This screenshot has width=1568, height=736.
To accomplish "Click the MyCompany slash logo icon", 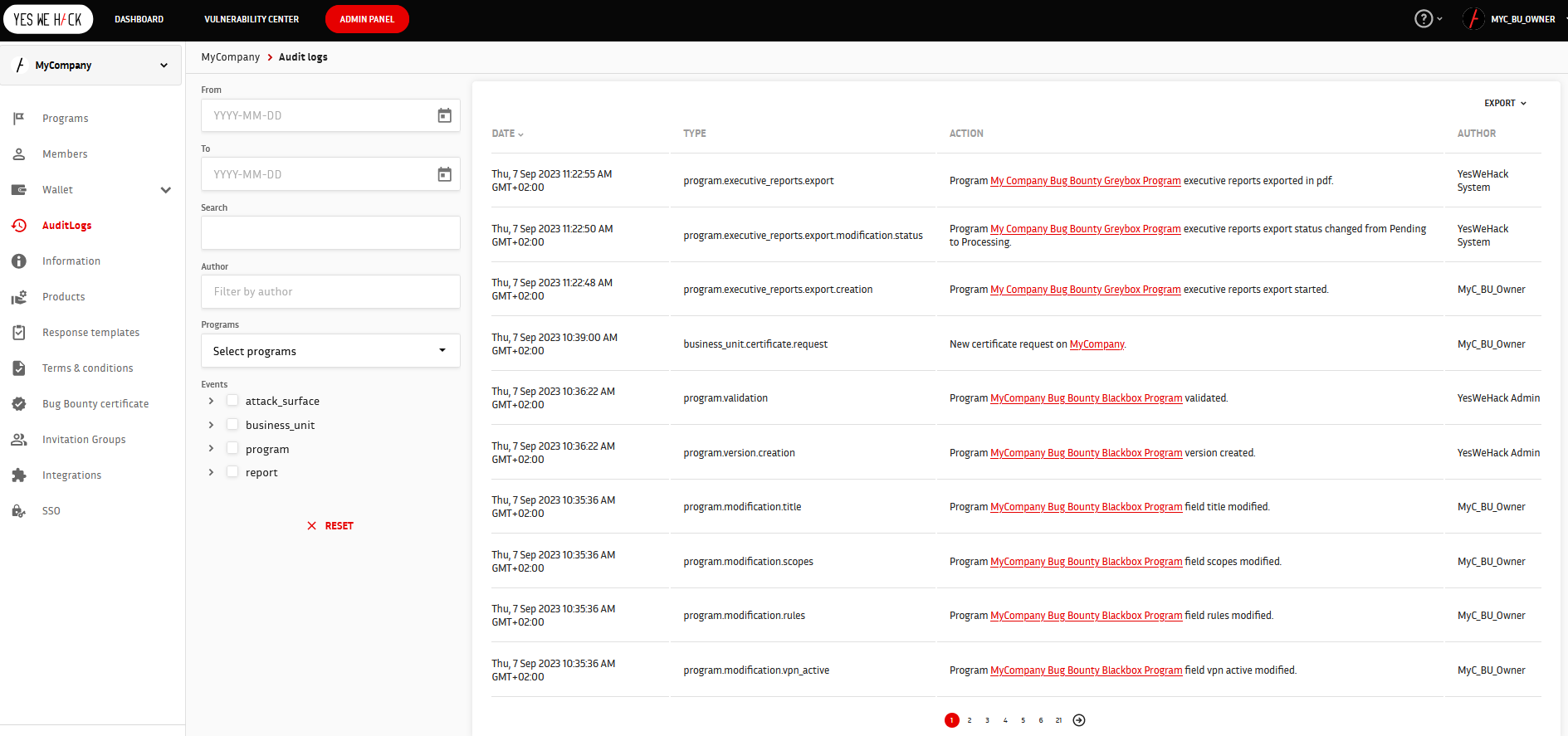I will click(x=20, y=65).
